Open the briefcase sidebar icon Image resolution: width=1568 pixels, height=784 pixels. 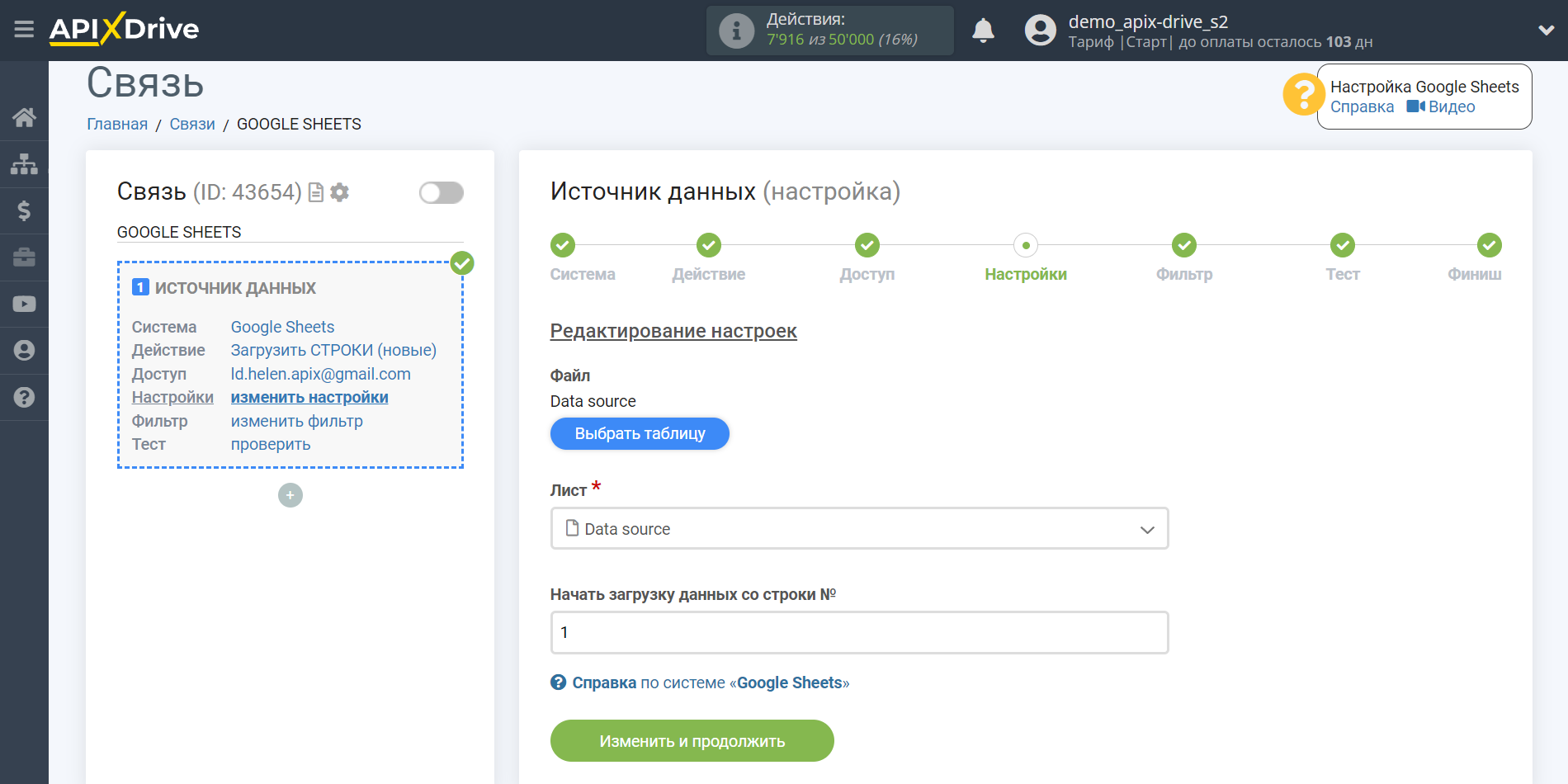pos(24,257)
